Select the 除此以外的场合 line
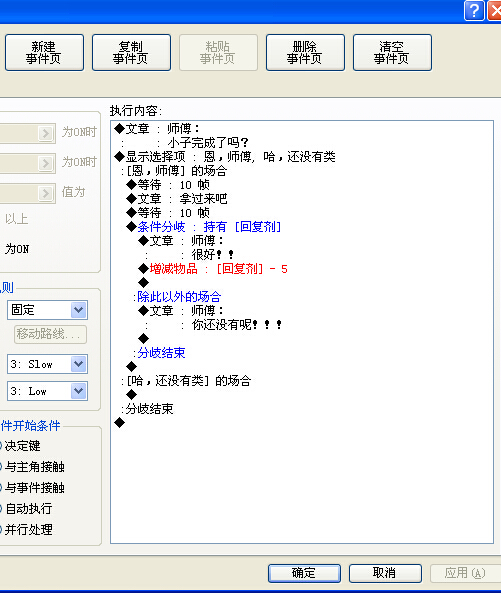The image size is (501, 593). [x=177, y=297]
